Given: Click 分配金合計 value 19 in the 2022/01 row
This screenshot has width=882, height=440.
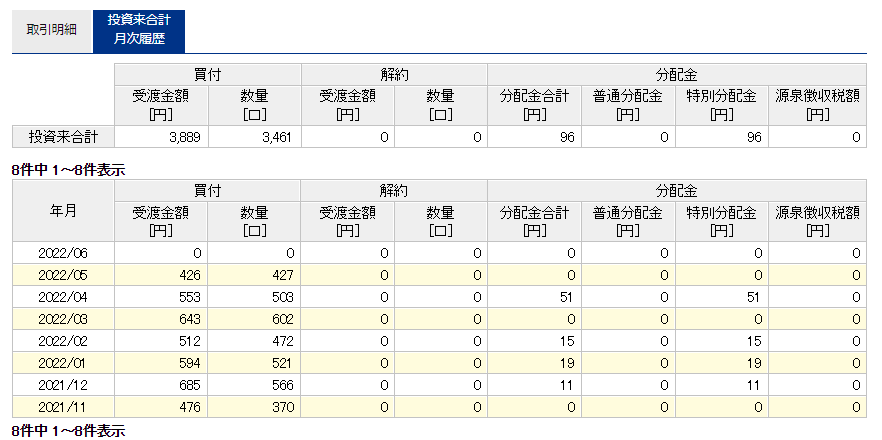Looking at the screenshot, I should pyautogui.click(x=567, y=363).
